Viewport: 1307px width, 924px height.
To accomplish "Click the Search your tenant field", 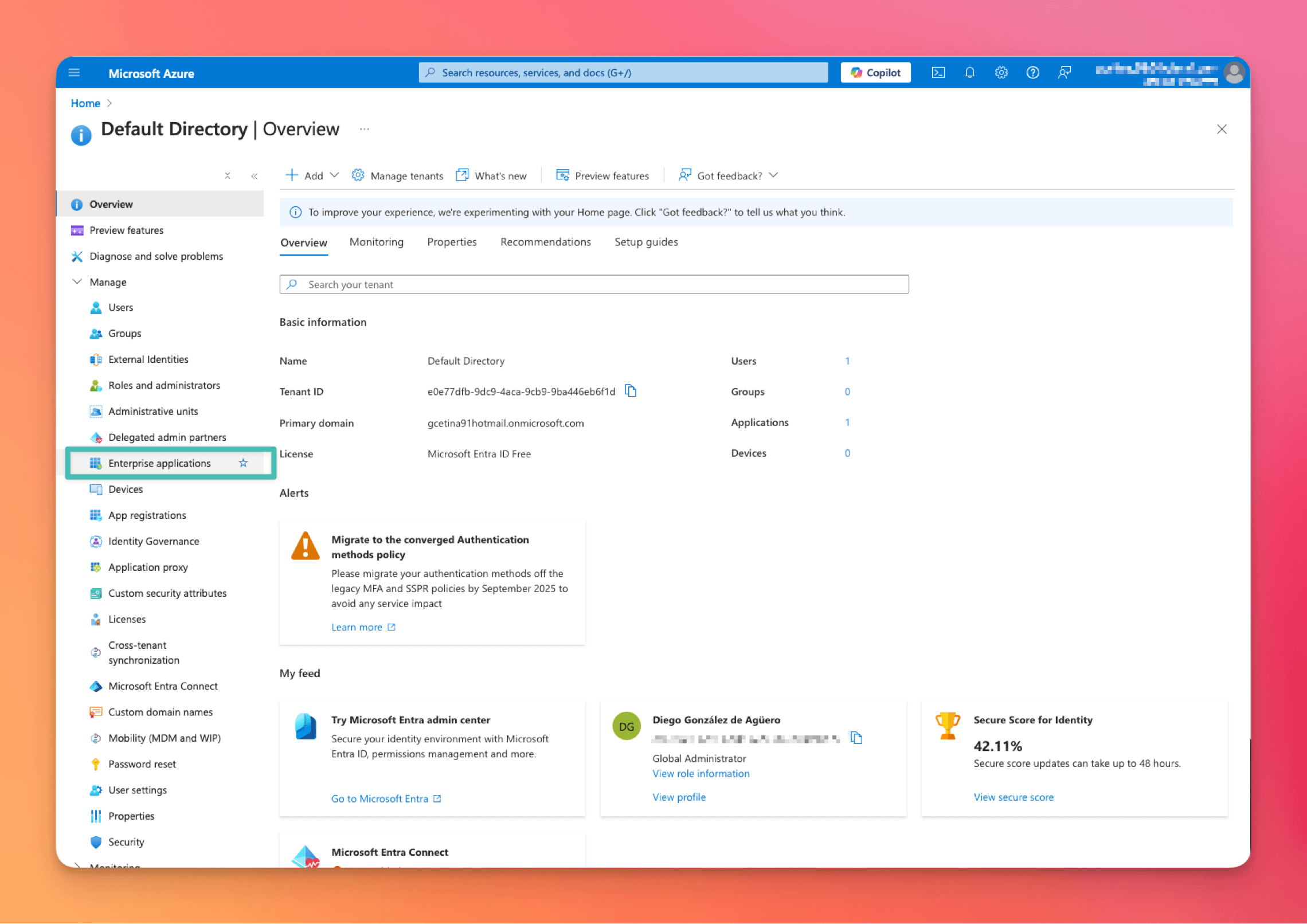I will point(594,284).
